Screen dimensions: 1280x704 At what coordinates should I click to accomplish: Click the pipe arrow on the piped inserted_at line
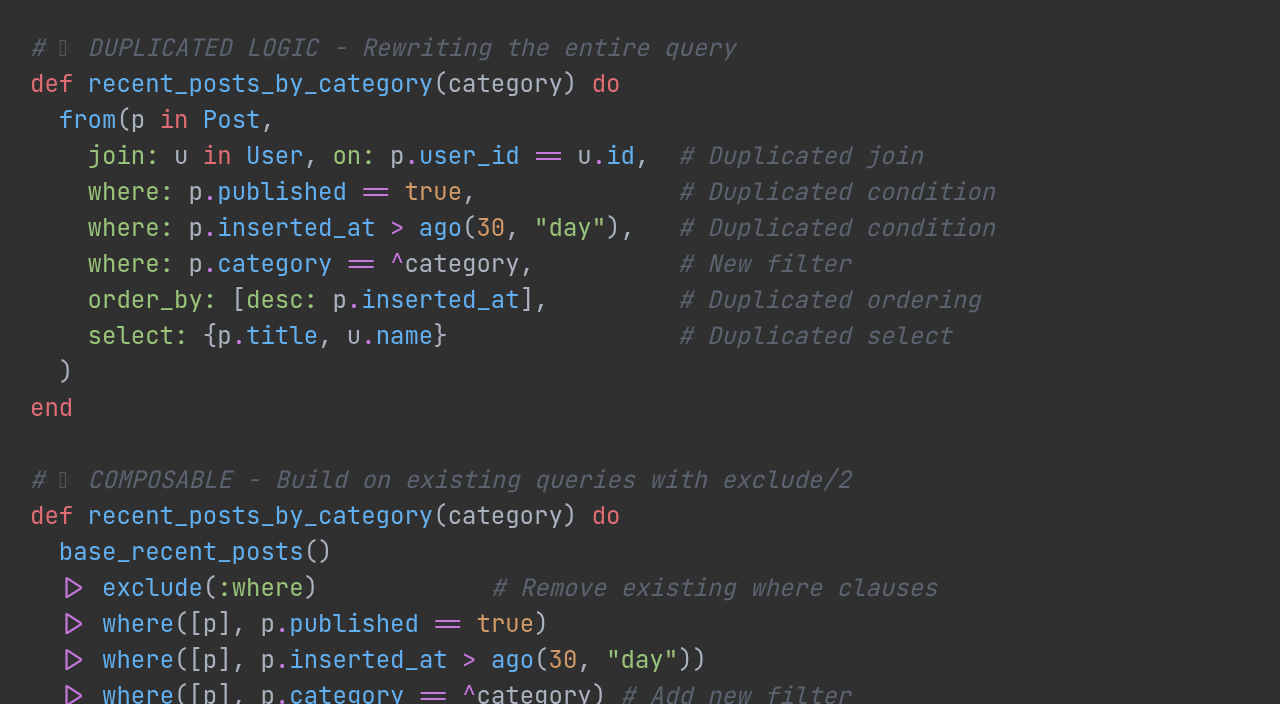click(73, 660)
